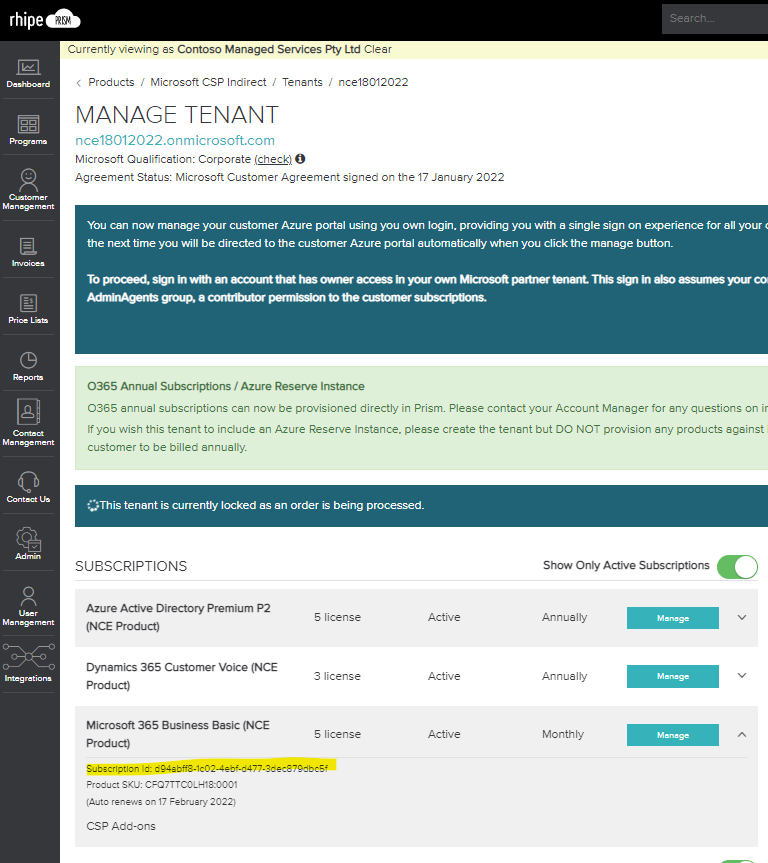The height and width of the screenshot is (863, 768).
Task: Focus the top Search field
Action: click(715, 19)
